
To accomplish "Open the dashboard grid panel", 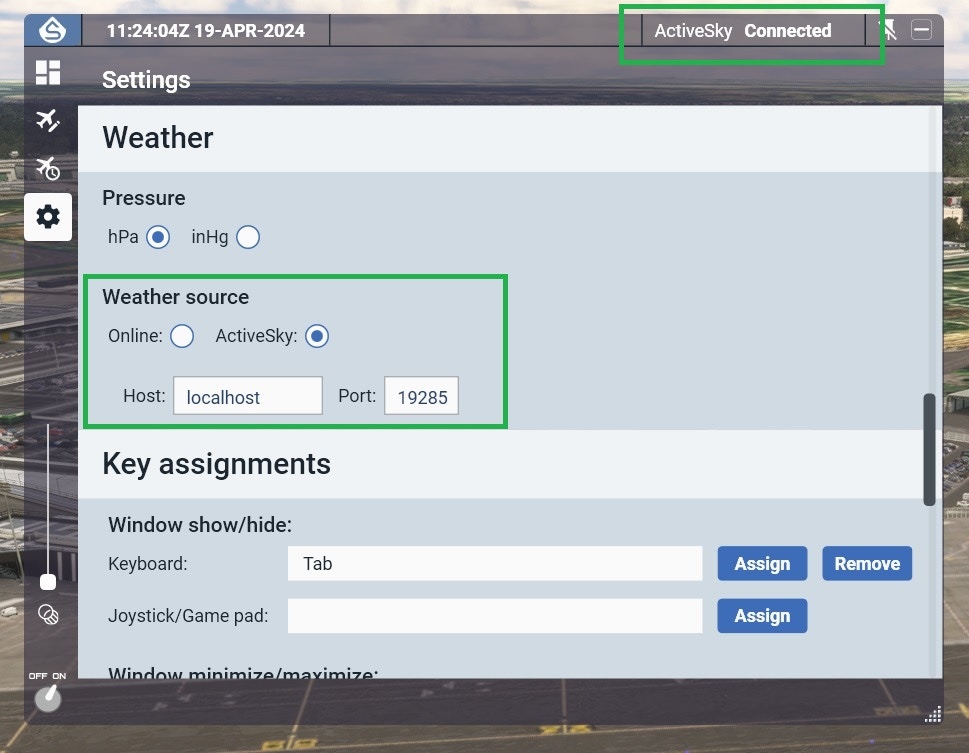I will point(48,72).
